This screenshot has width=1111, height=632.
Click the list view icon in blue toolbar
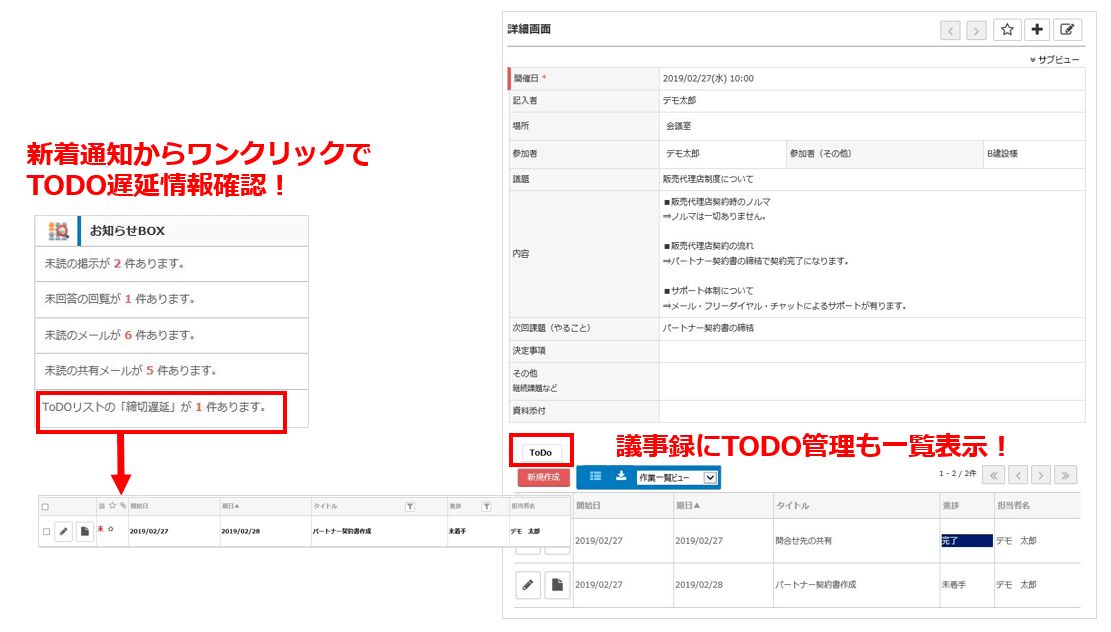point(595,477)
